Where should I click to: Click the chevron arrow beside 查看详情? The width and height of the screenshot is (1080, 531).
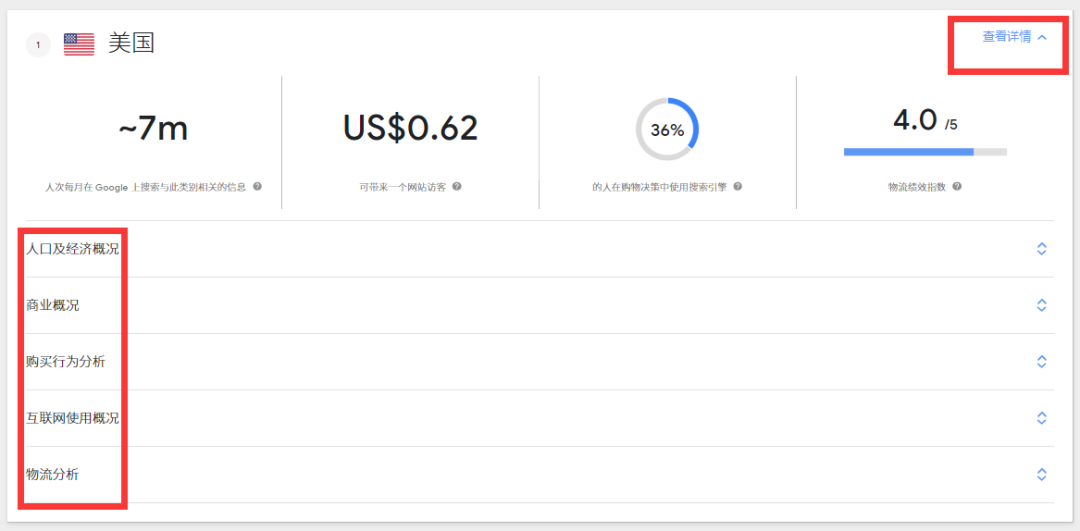coord(1042,37)
